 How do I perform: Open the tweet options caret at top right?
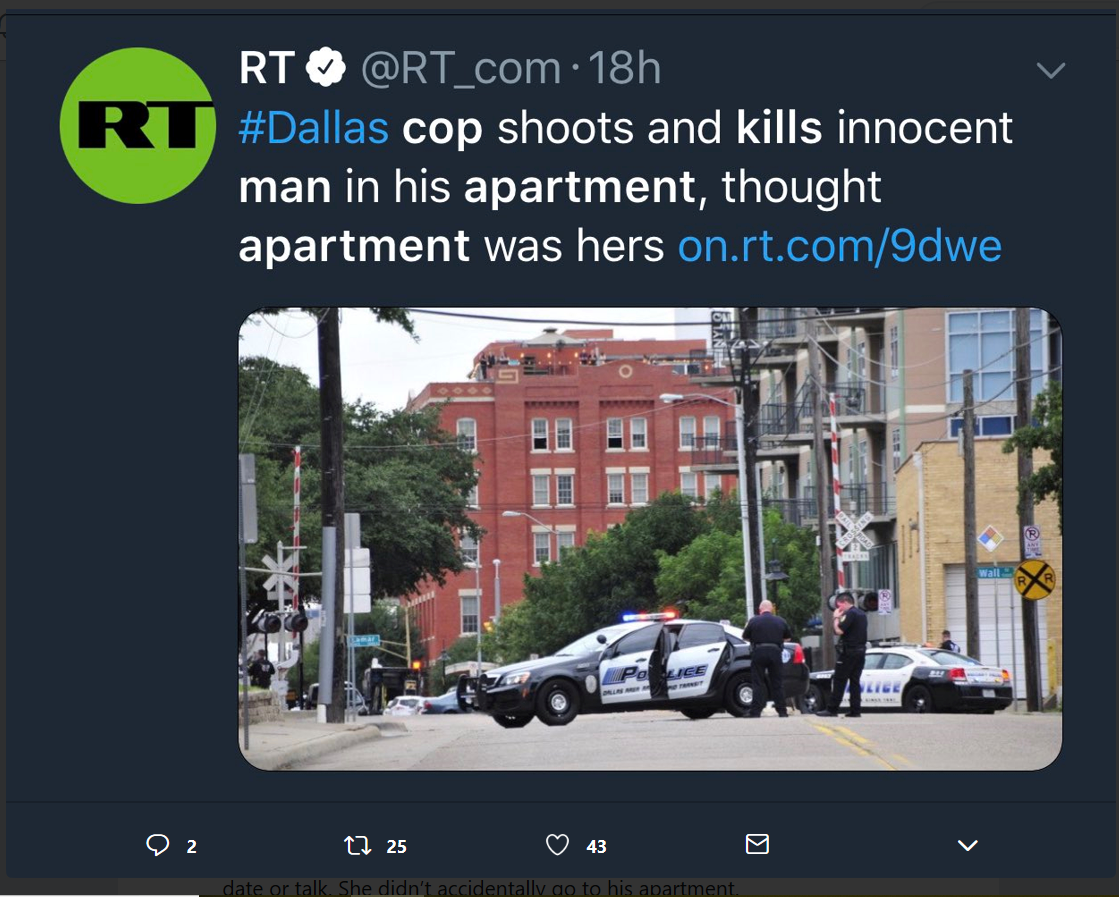[x=1050, y=70]
